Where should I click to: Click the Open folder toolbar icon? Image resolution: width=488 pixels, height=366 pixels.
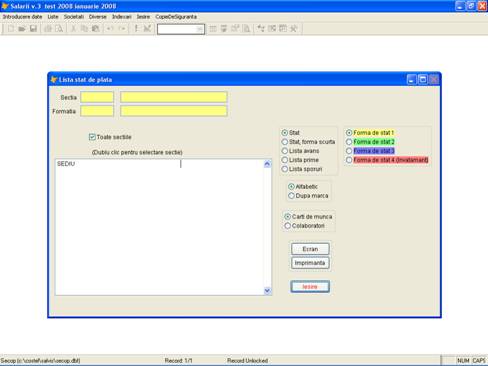tap(22, 29)
